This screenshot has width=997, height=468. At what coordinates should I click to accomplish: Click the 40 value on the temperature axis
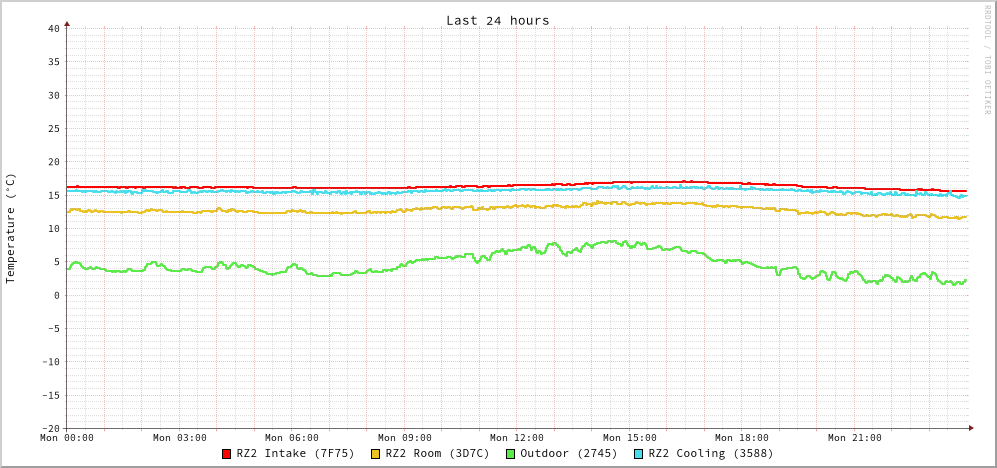point(53,28)
